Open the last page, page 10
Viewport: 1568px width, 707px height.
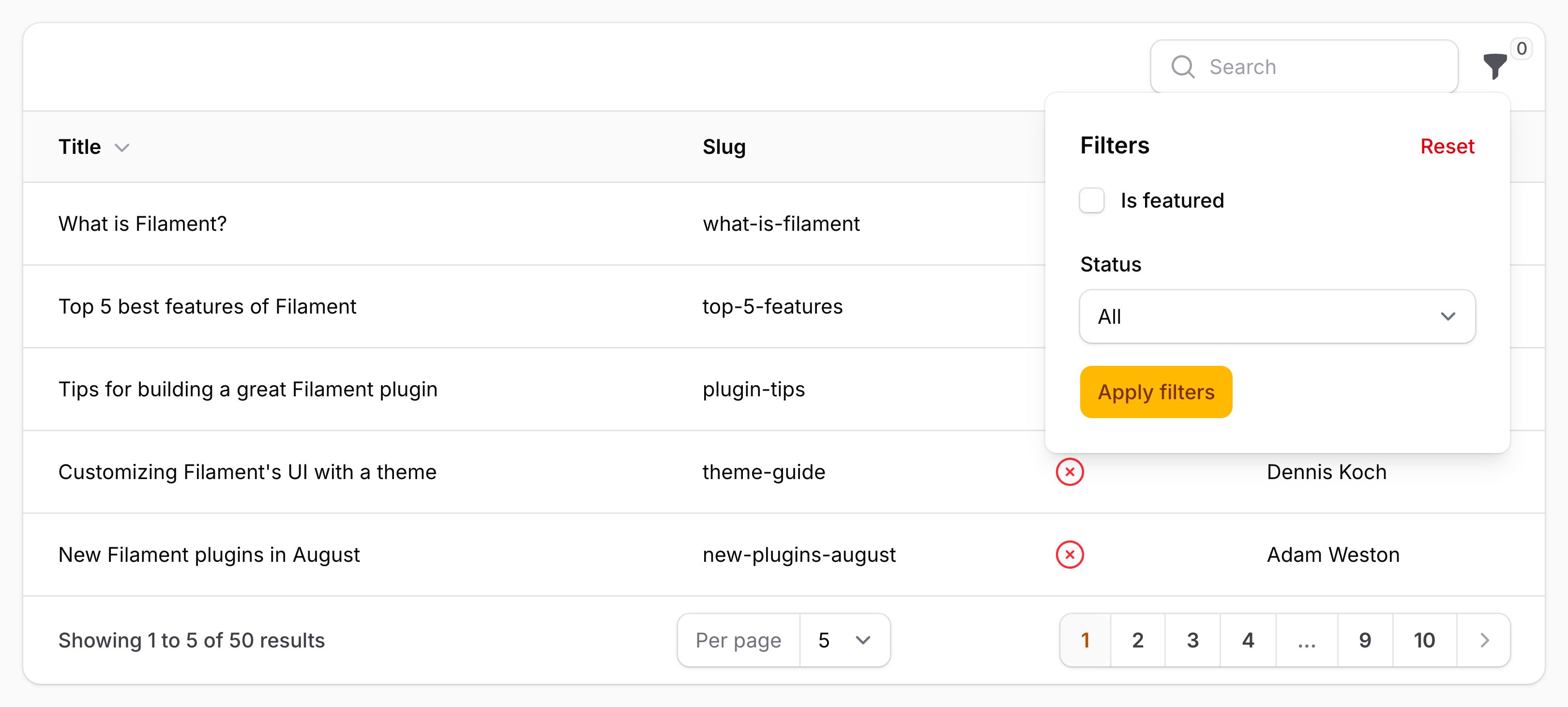[x=1424, y=640]
